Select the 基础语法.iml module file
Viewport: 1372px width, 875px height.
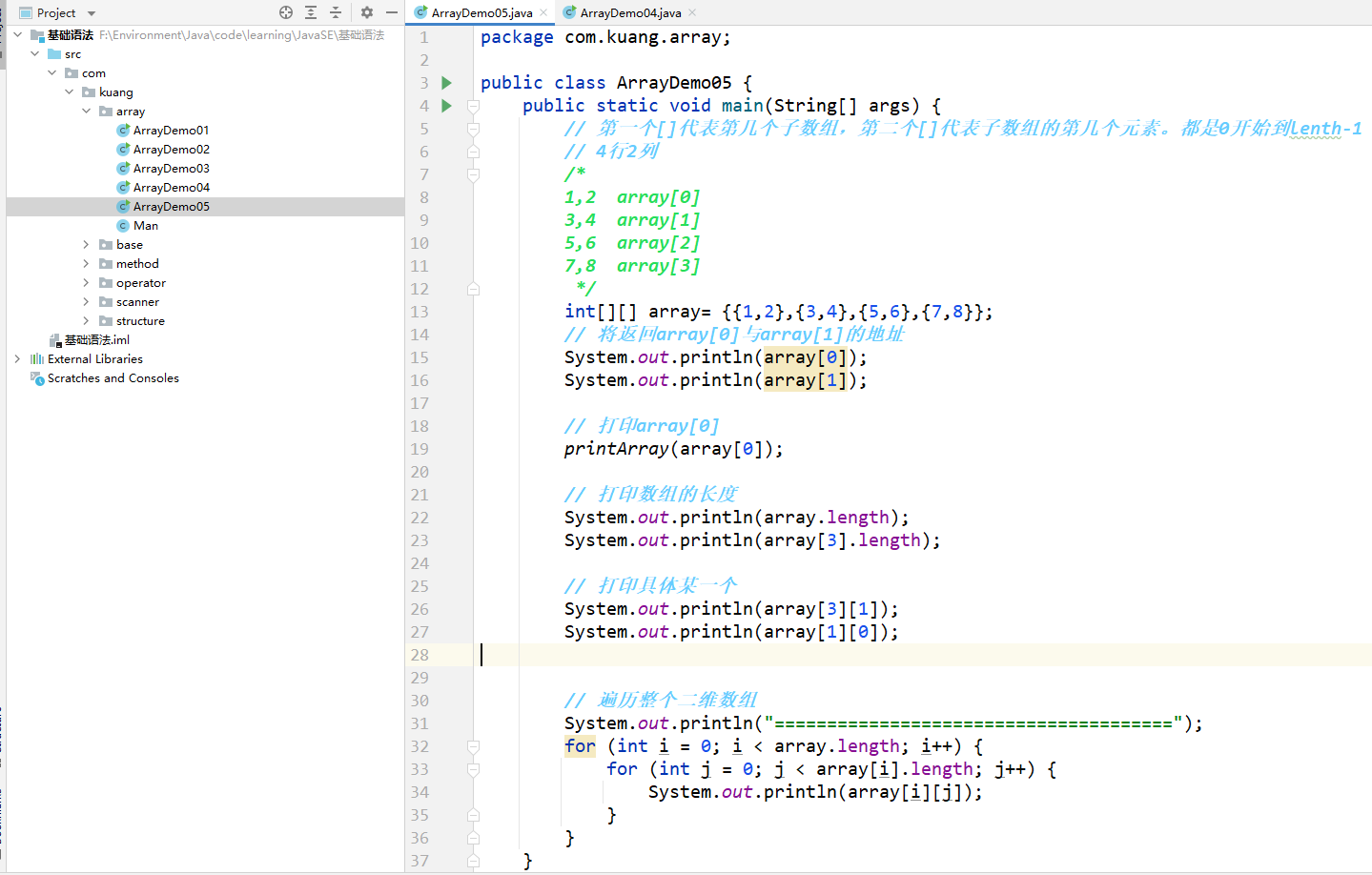(x=96, y=340)
